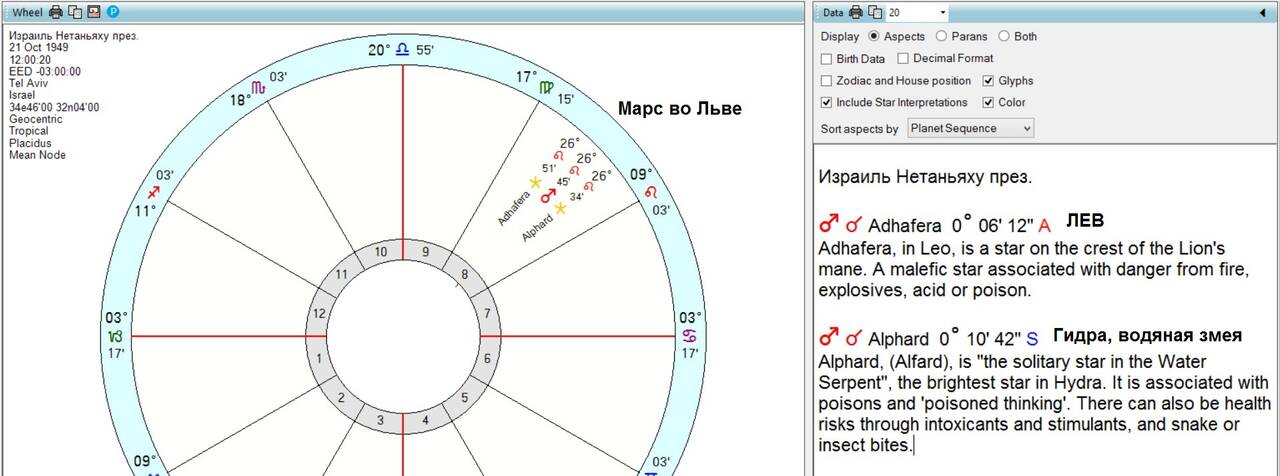Click the EED -03:00:00 time zone text
The width and height of the screenshot is (1280, 476).
pyautogui.click(x=45, y=72)
